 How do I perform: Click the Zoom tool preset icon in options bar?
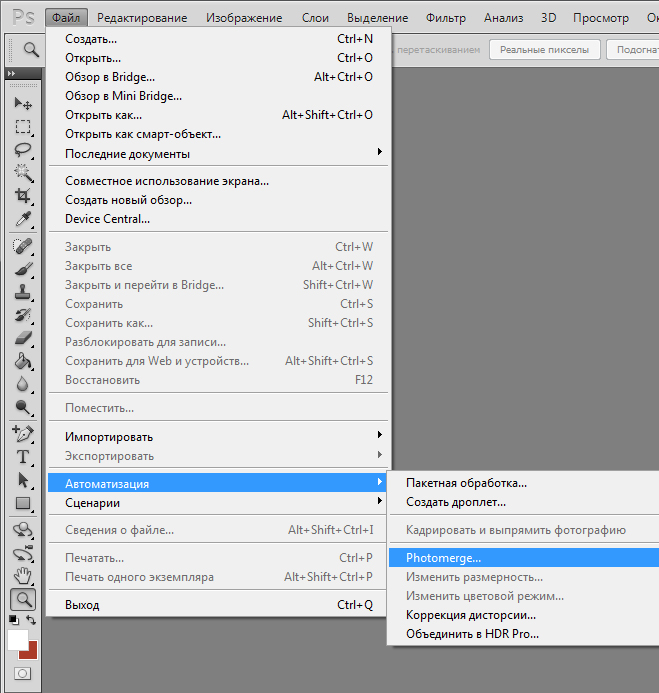30,49
